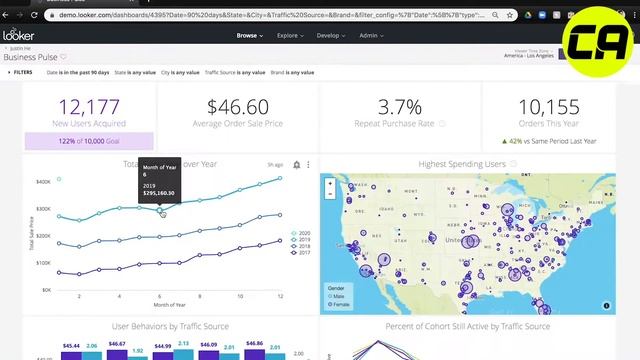The image size is (640, 360).
Task: Click the 42% vs Same Period Last Year text
Action: 549,141
